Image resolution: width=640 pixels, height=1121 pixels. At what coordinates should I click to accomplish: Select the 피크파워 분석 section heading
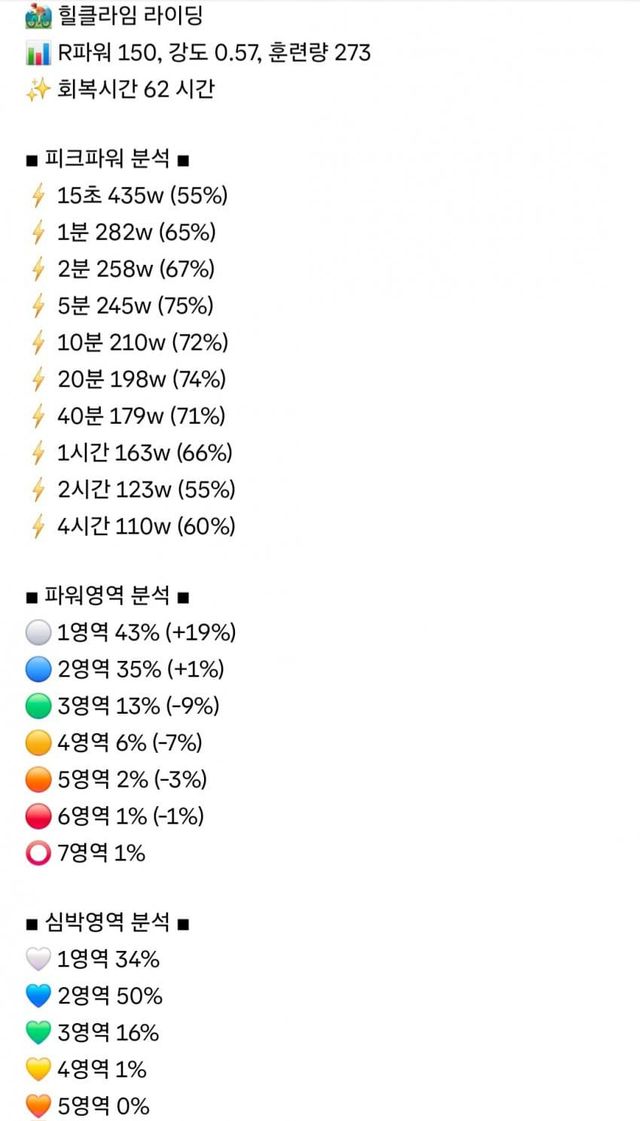point(108,159)
